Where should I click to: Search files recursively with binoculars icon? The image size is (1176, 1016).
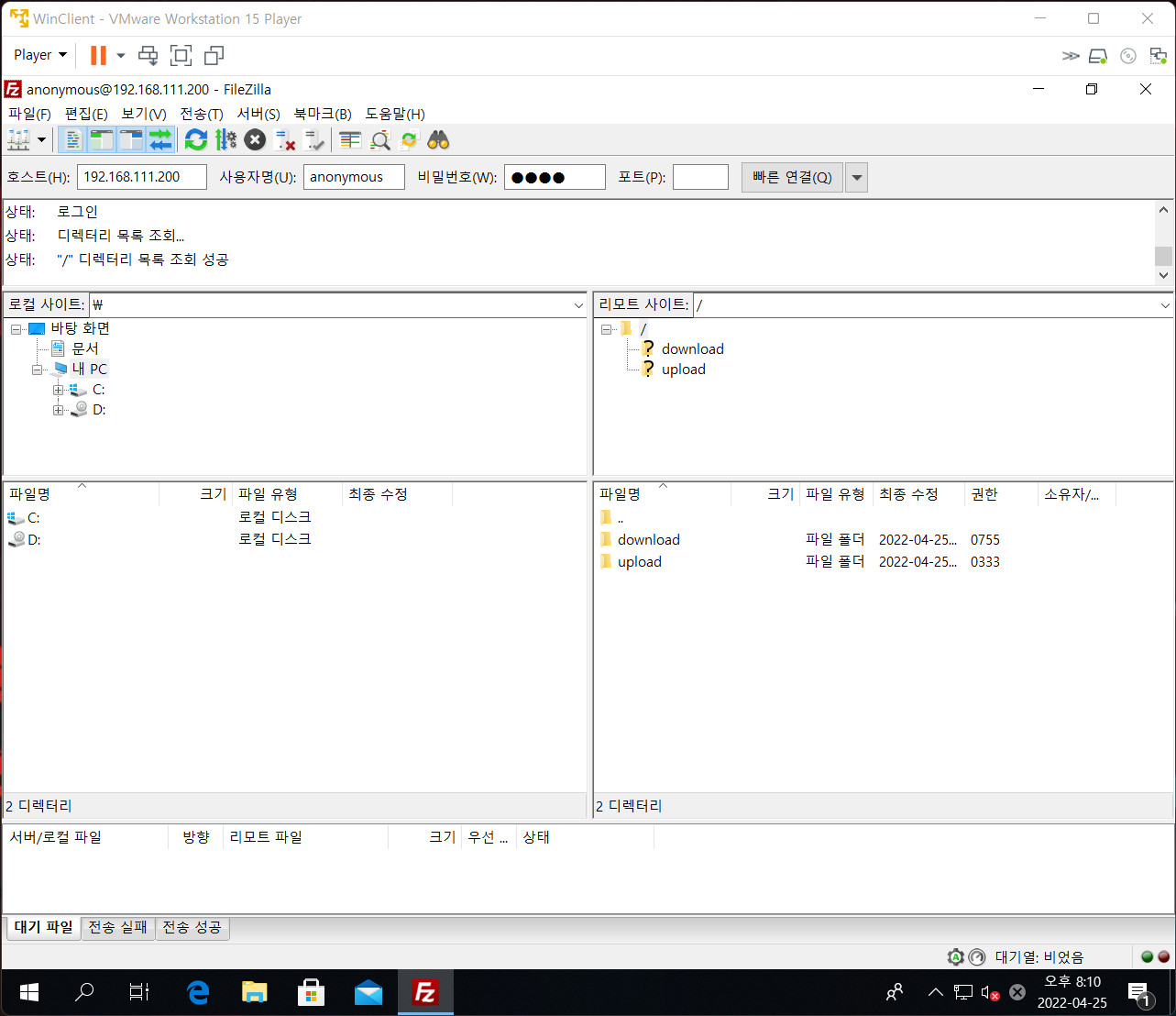[x=438, y=140]
